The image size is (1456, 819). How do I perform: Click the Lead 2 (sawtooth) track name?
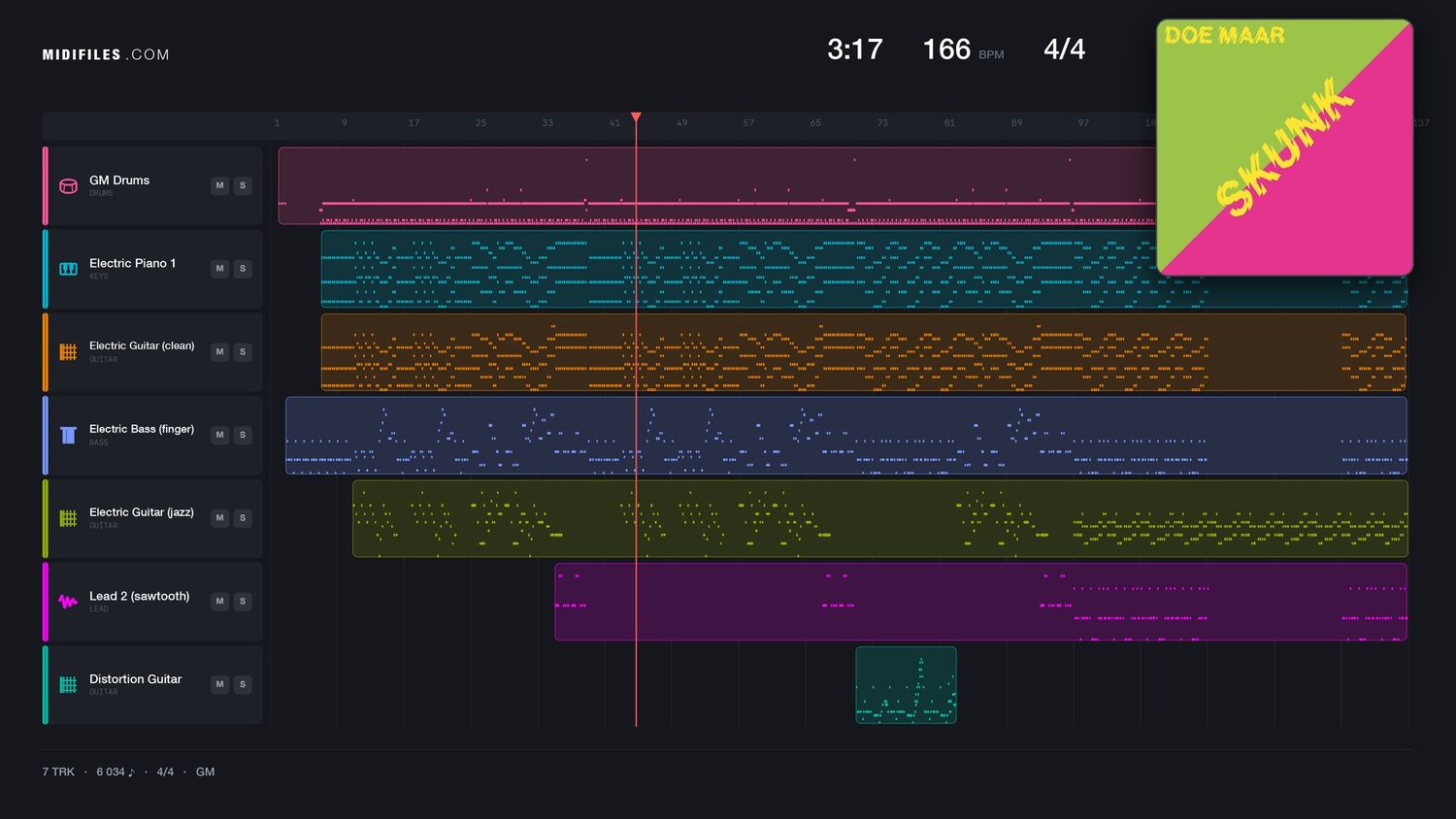click(139, 596)
